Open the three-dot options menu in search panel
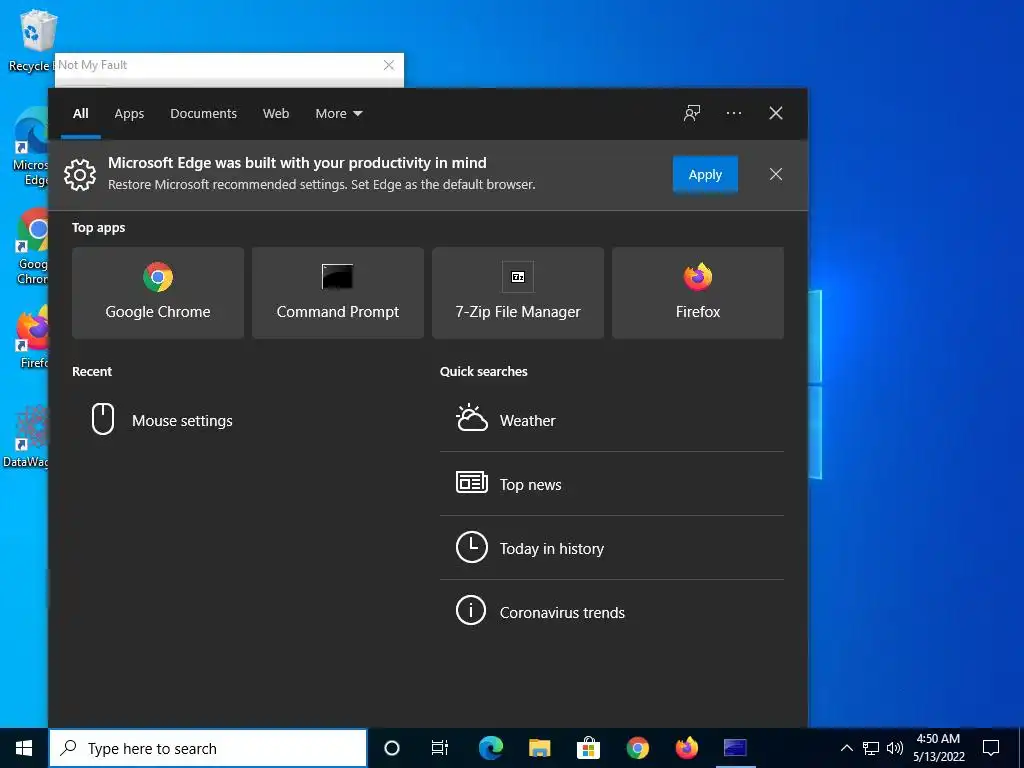This screenshot has width=1024, height=768. point(733,113)
